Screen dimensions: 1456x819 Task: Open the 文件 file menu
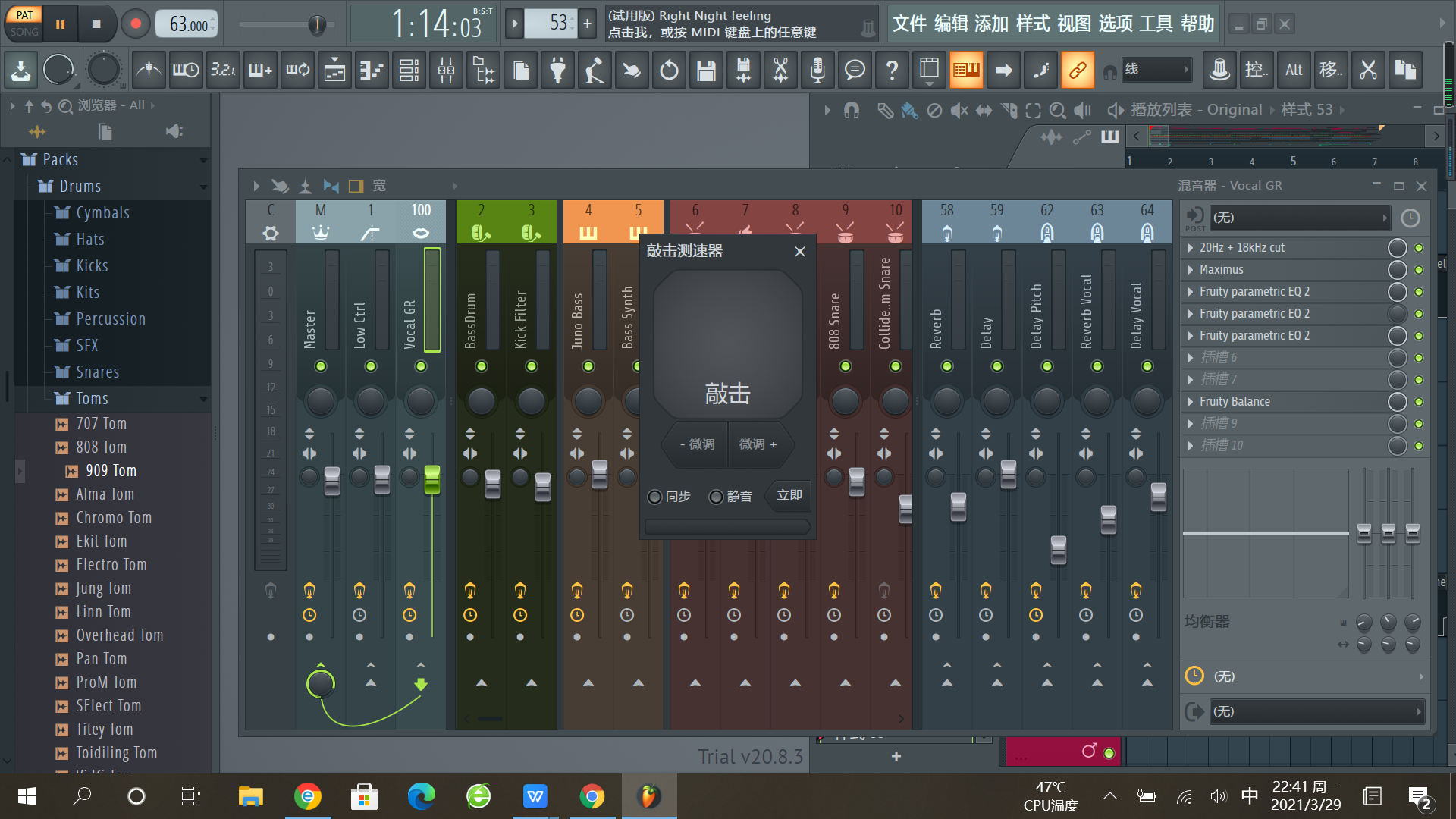coord(909,24)
